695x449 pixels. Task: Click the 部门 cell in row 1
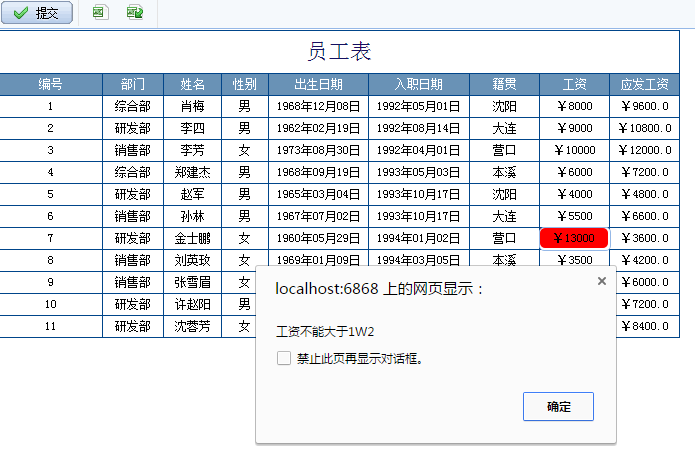tap(133, 106)
